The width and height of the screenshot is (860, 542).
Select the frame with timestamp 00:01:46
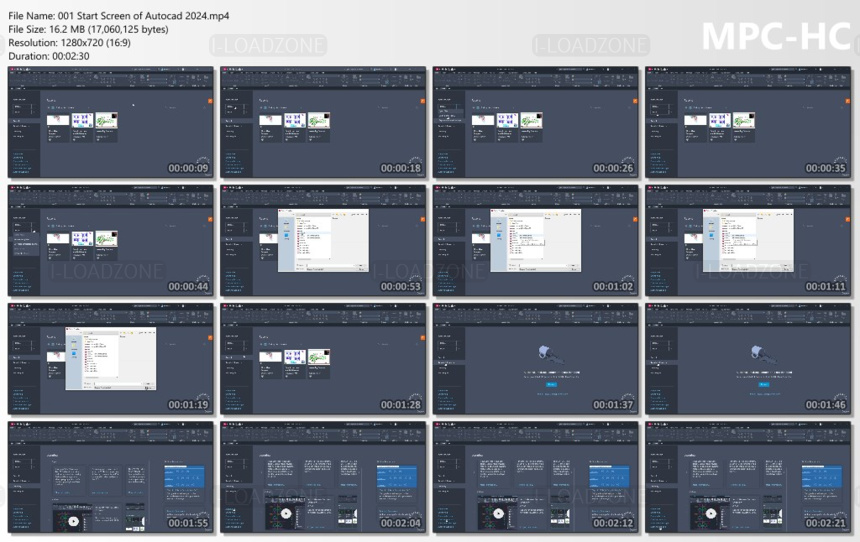749,359
